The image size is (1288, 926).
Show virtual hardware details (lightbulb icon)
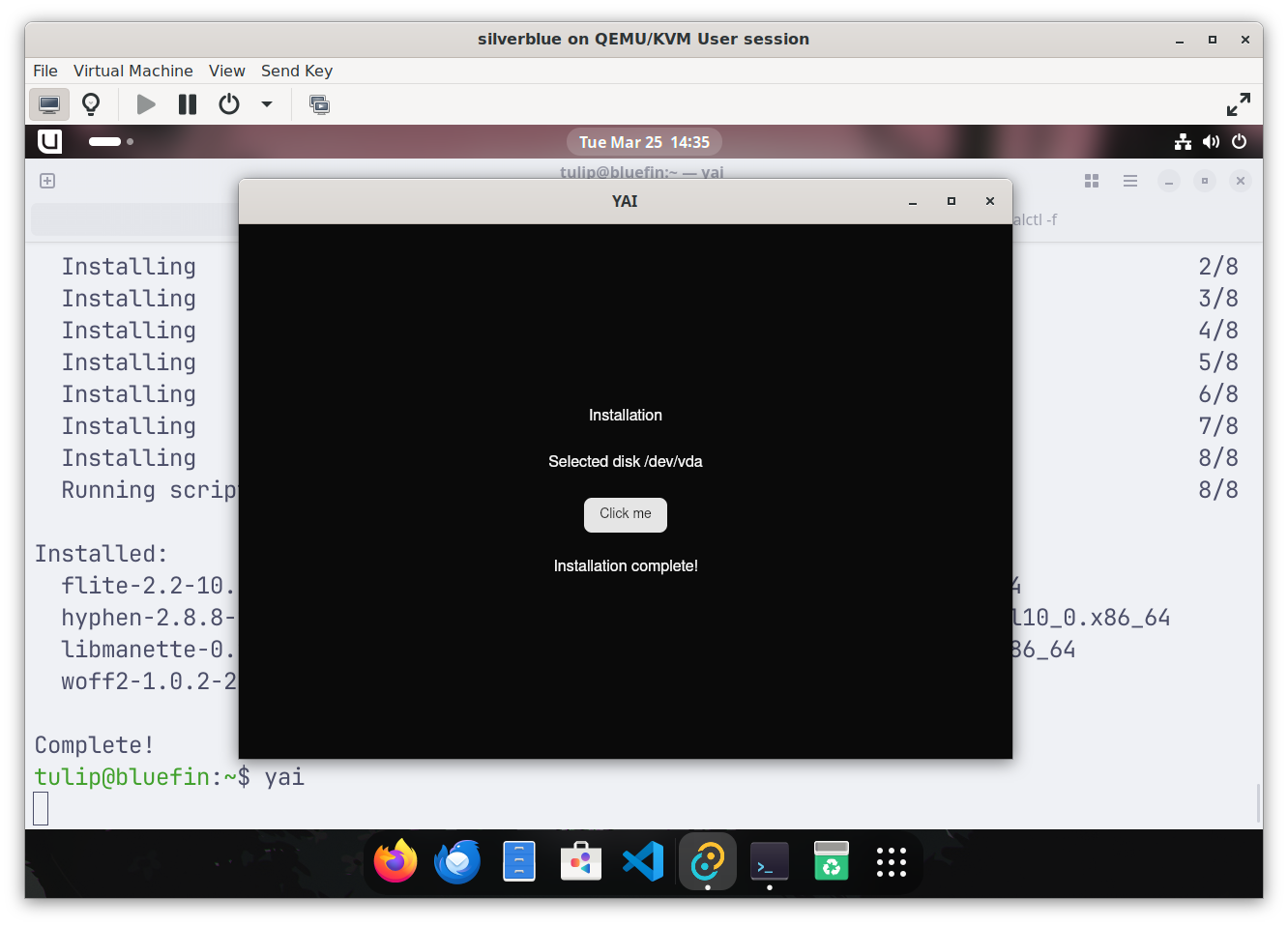click(91, 103)
